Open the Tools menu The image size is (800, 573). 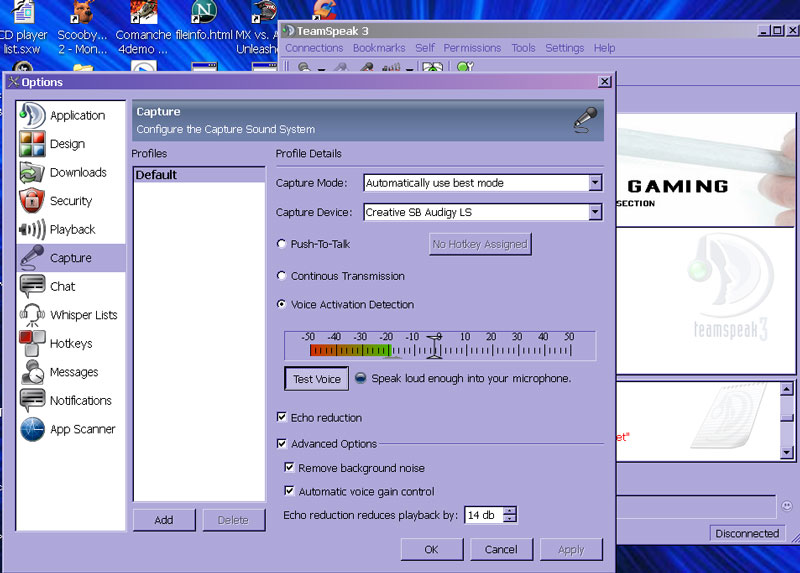point(523,48)
